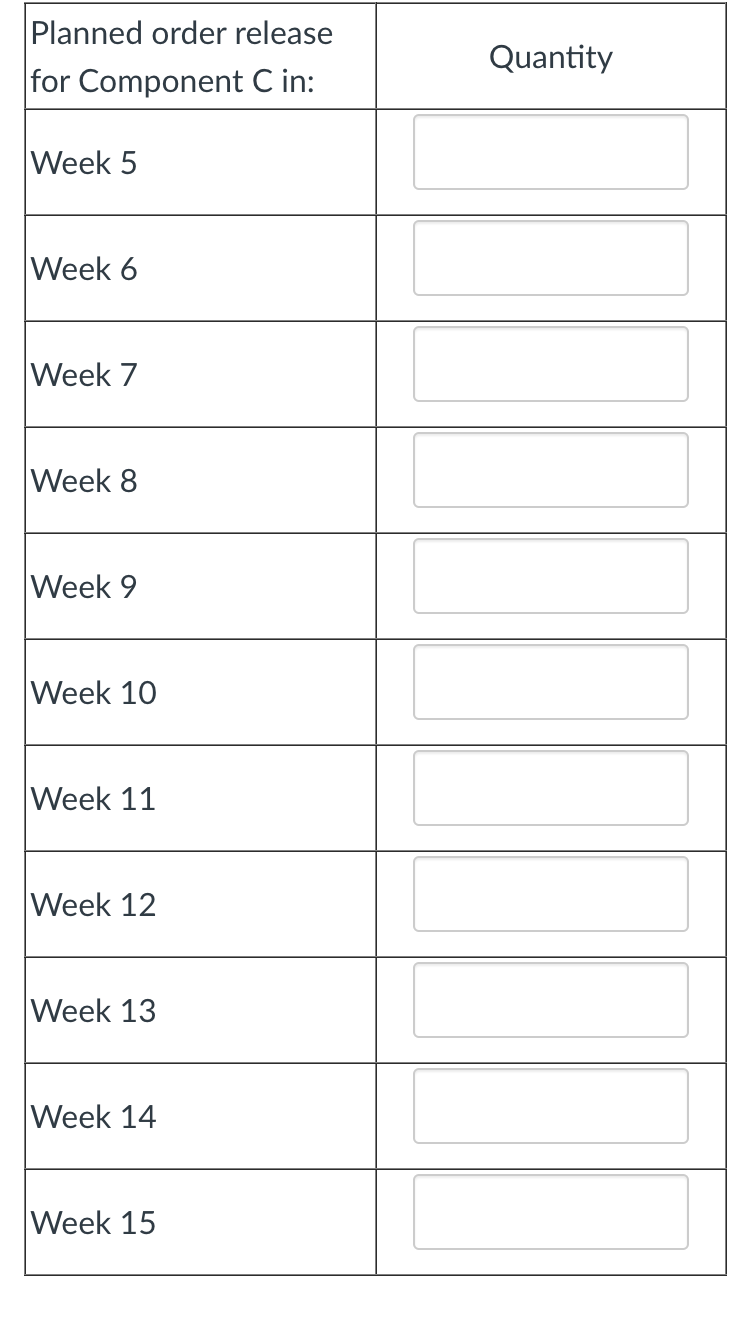754x1330 pixels.
Task: Click the quantity input field for Week 7
Action: [x=550, y=364]
